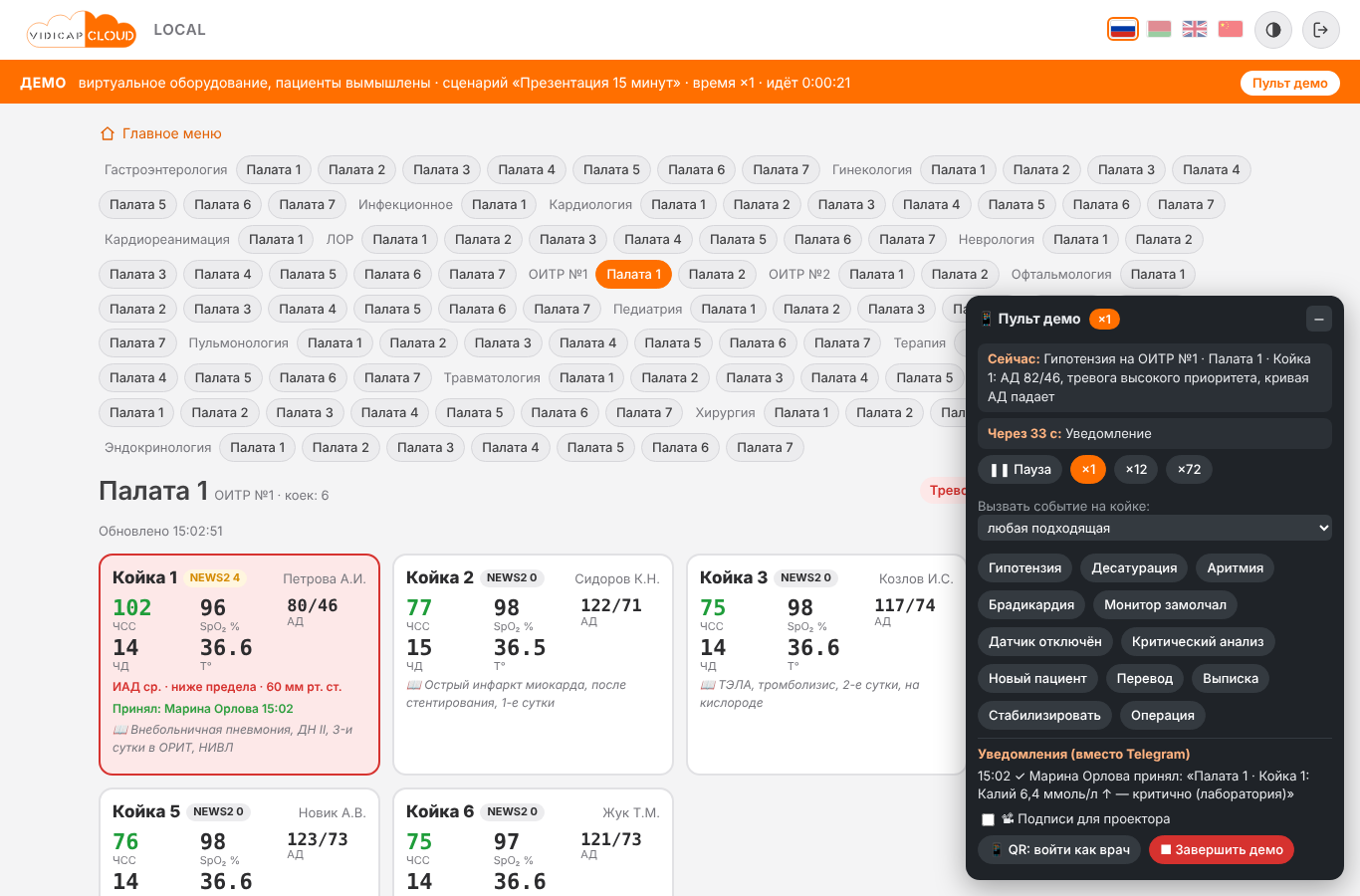Image resolution: width=1360 pixels, height=896 pixels.
Task: Switch language with the Belarusian flag icon
Action: coord(1159,29)
